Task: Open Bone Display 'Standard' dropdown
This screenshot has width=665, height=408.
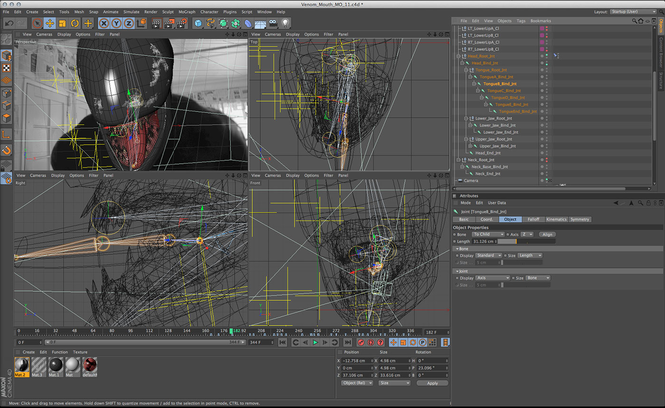Action: (489, 256)
